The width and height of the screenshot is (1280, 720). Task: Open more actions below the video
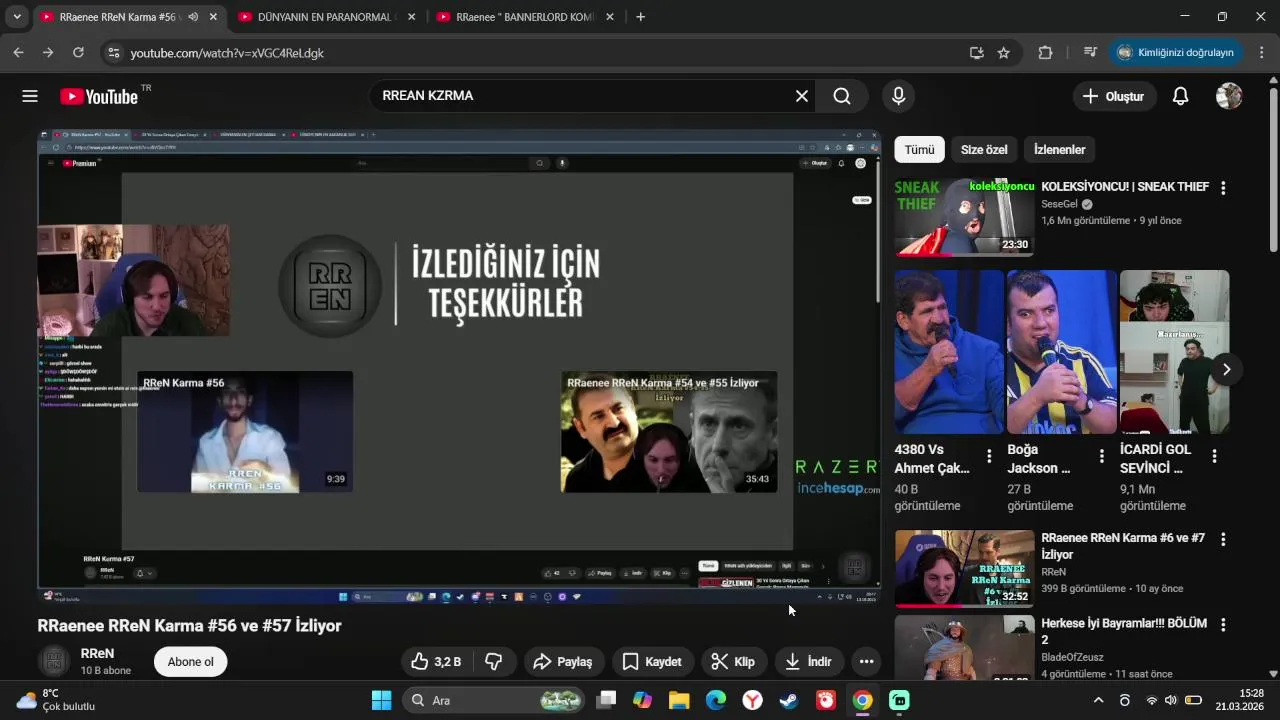(866, 661)
